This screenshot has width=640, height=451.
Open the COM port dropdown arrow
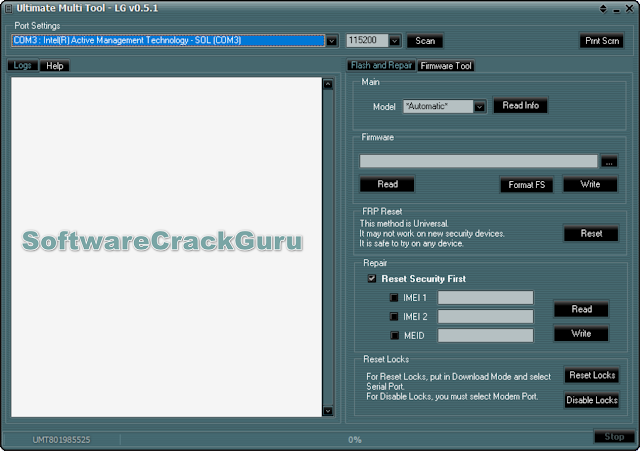(x=331, y=41)
